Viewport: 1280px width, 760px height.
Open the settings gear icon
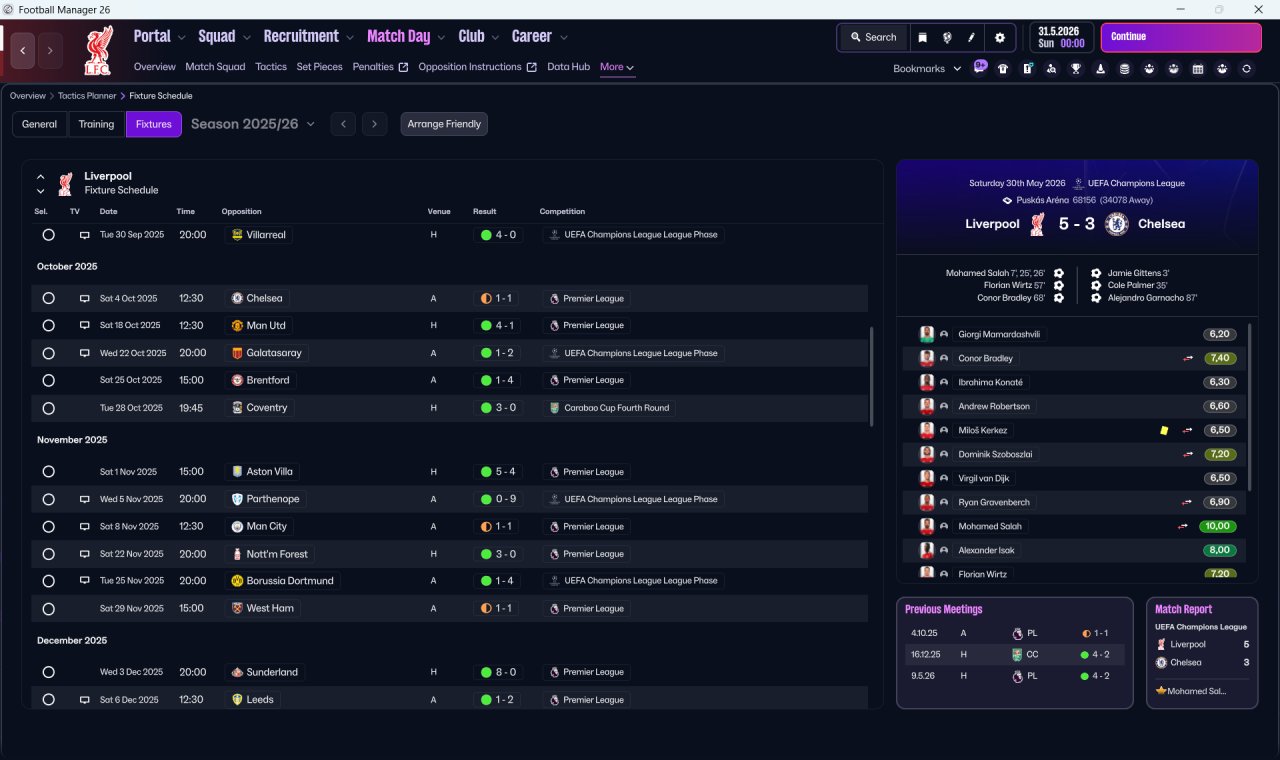click(x=999, y=37)
